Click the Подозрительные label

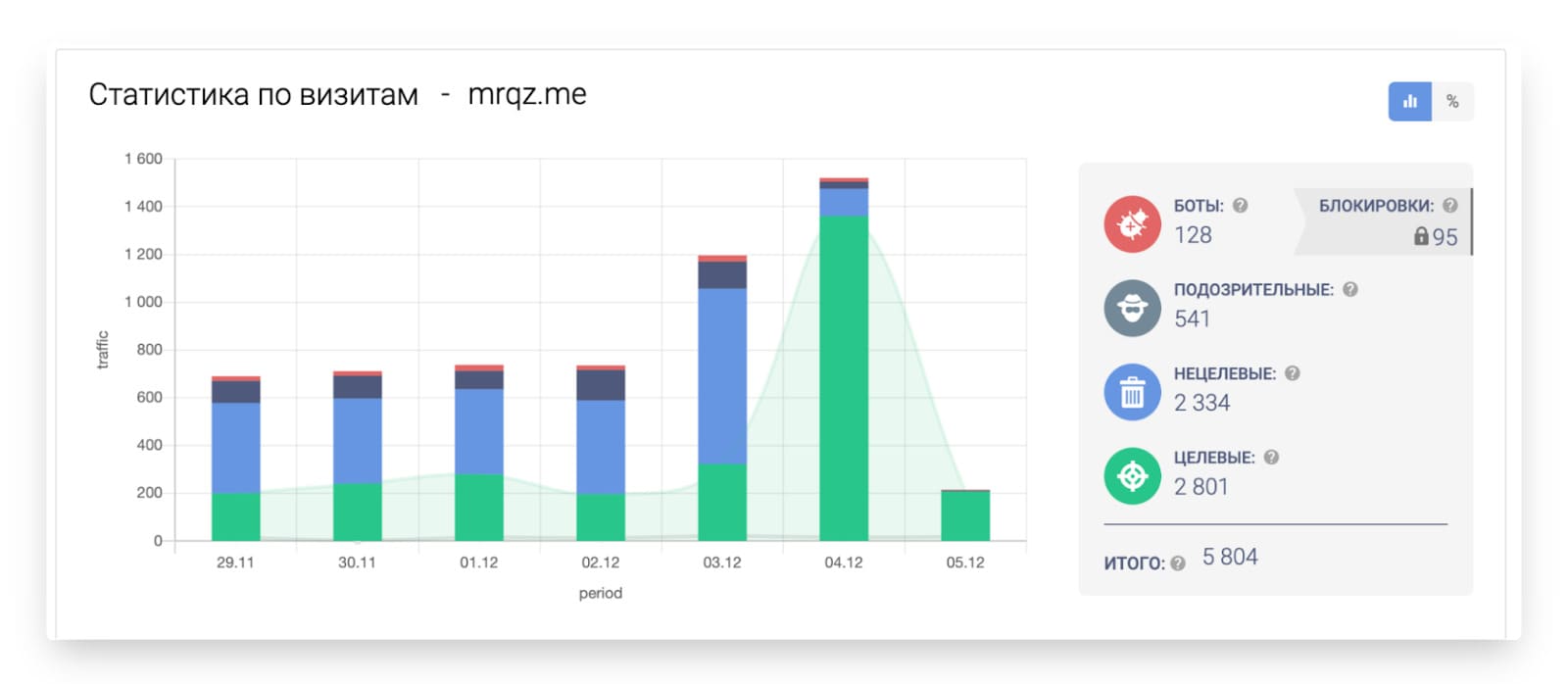(x=1253, y=290)
